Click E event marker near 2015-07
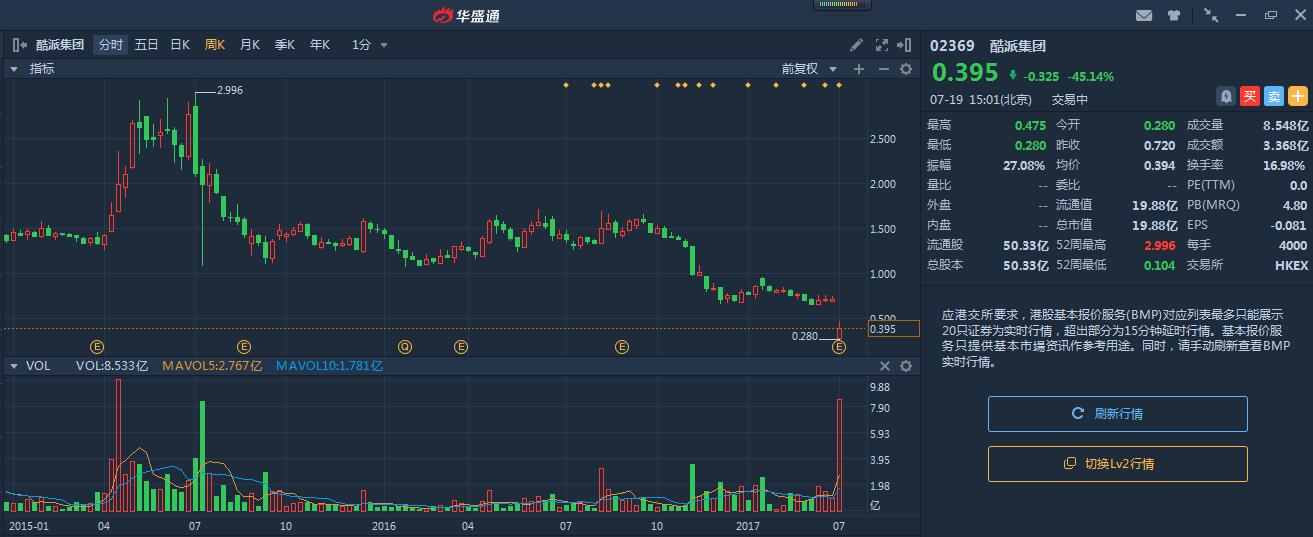Image resolution: width=1313 pixels, height=537 pixels. click(244, 347)
